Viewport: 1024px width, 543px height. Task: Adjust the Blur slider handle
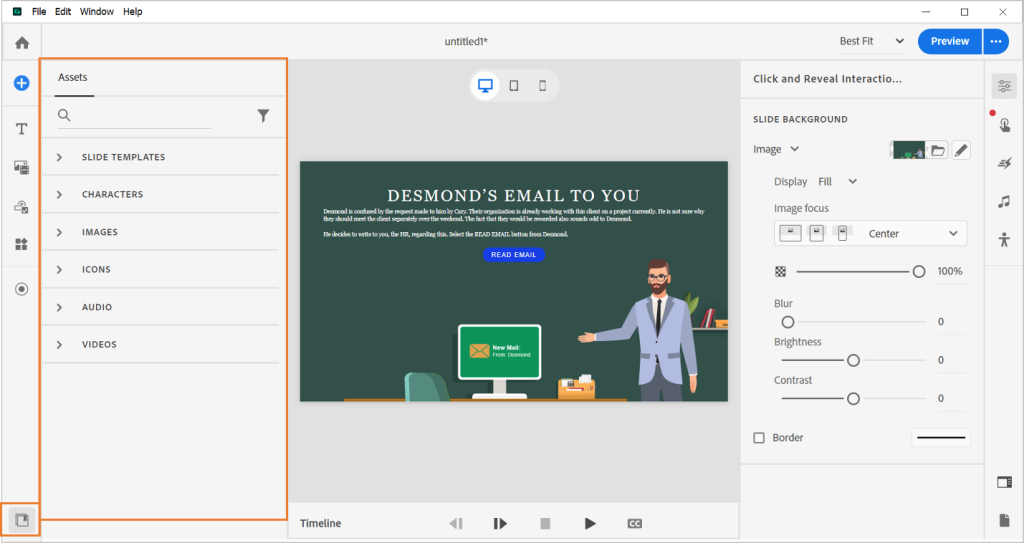click(x=788, y=322)
